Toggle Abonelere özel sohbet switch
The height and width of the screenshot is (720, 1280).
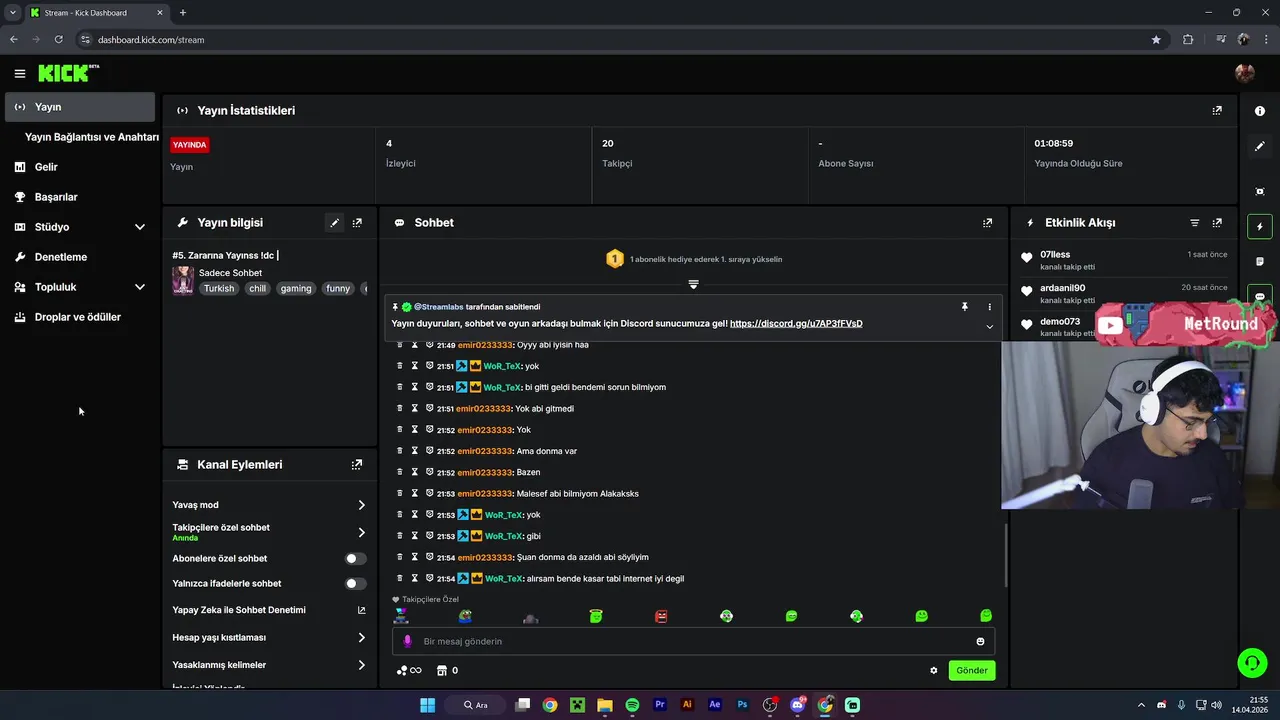(356, 559)
